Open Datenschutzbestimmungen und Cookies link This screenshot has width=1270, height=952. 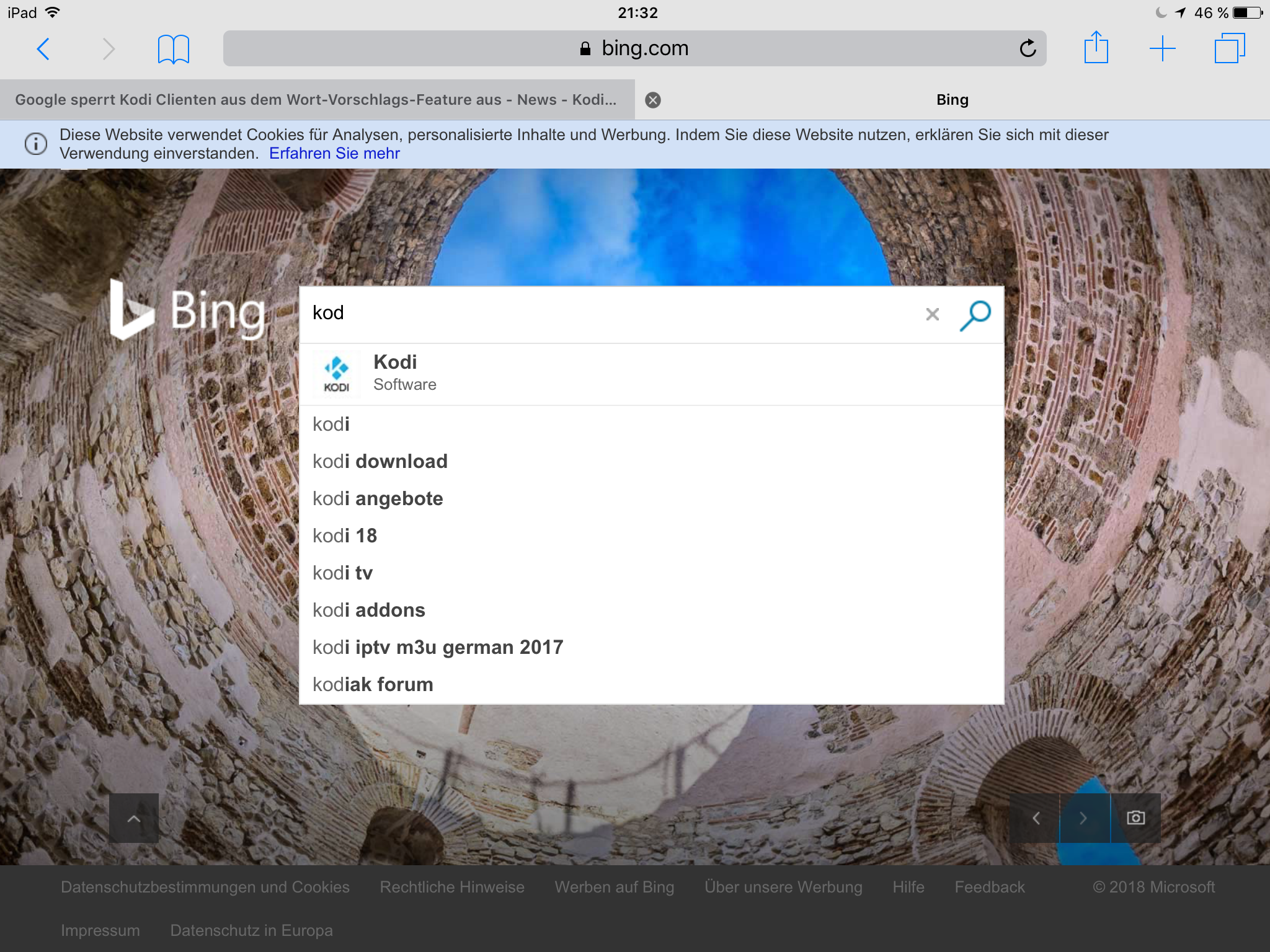[x=205, y=887]
